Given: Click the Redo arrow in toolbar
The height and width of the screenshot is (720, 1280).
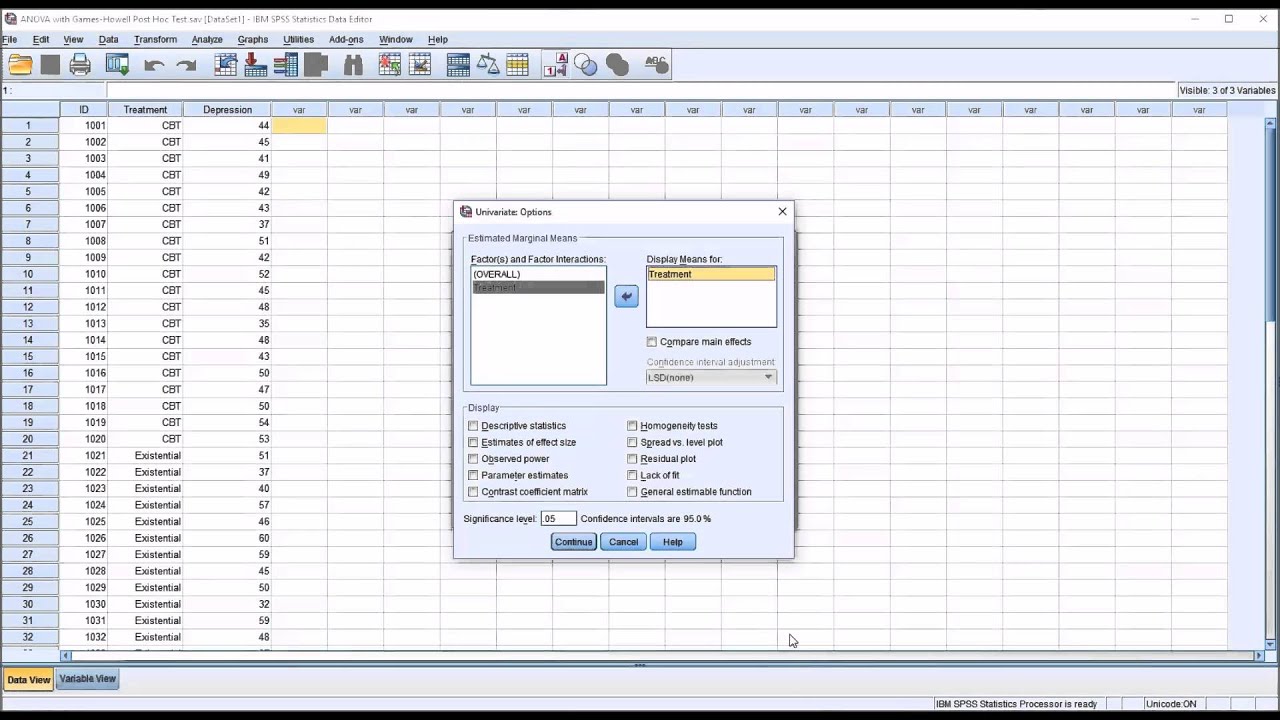Looking at the screenshot, I should pos(186,65).
